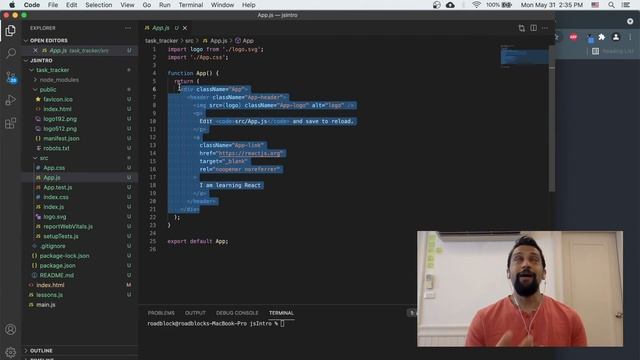
Task: Click the split editor icon
Action: point(533,28)
